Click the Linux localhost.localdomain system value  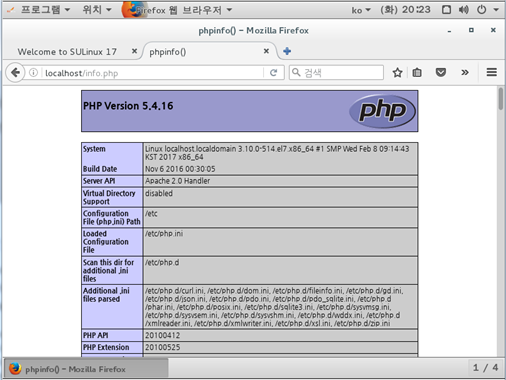(x=277, y=153)
